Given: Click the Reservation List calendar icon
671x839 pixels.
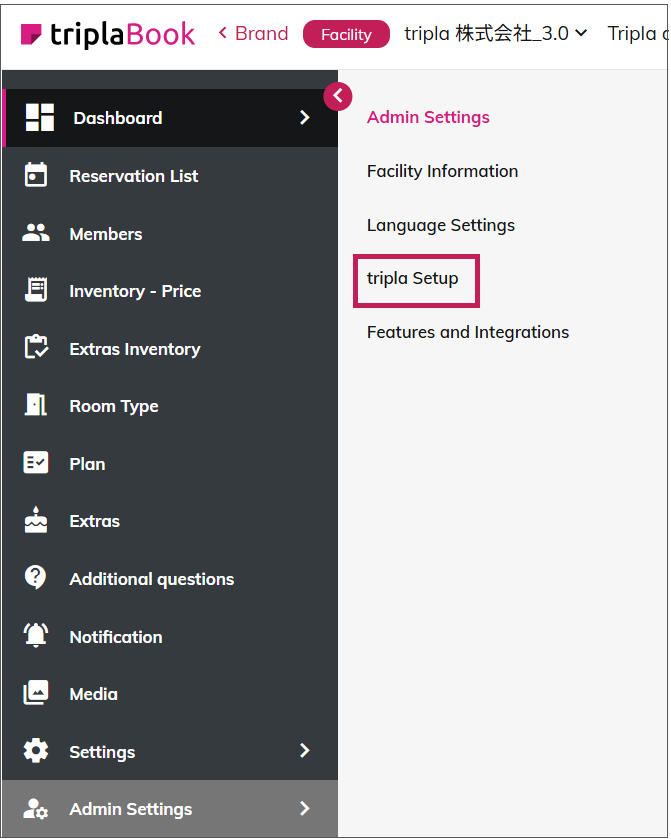Looking at the screenshot, I should [36, 176].
